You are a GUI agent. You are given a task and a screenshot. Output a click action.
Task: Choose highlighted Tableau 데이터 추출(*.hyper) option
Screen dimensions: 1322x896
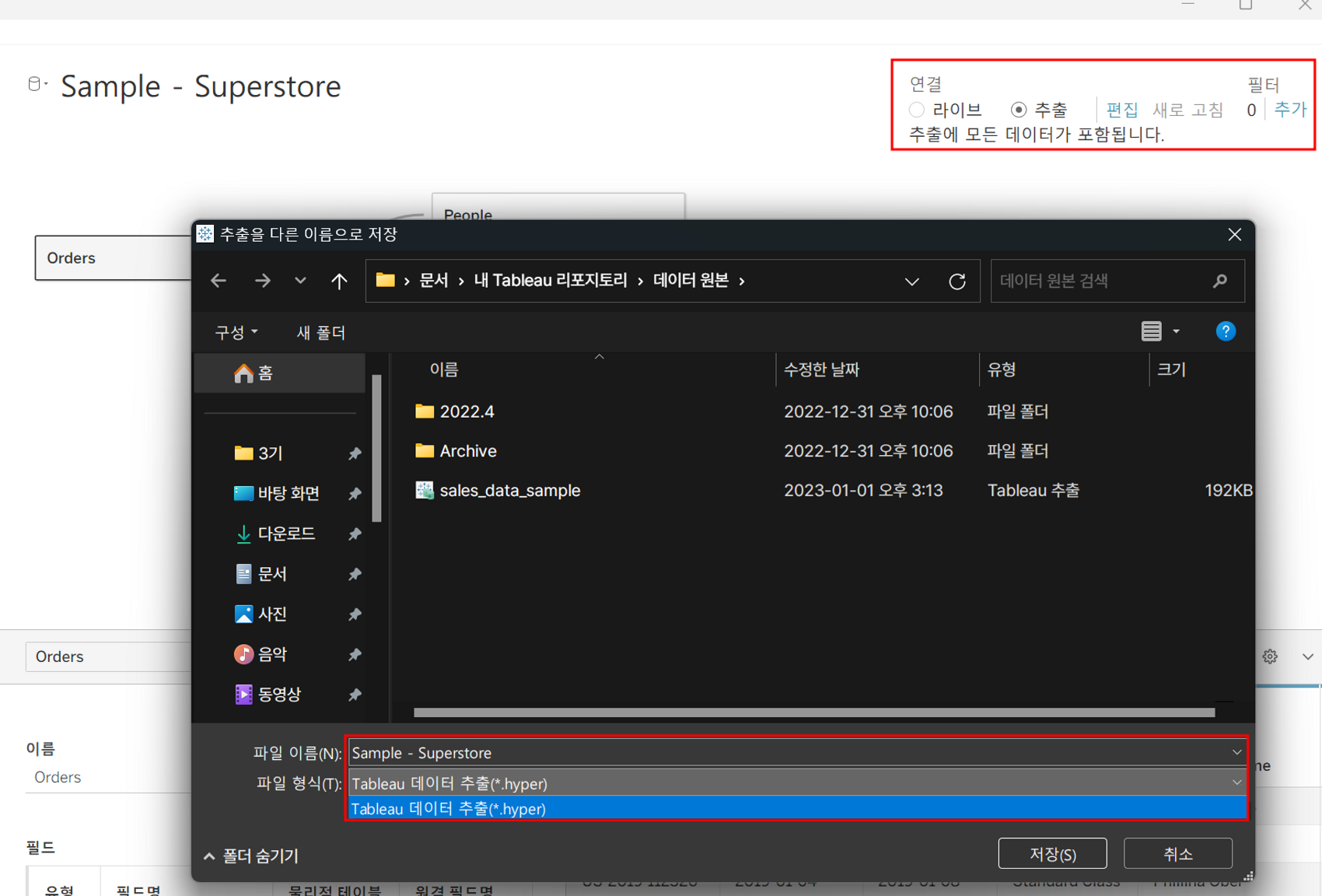click(x=797, y=809)
